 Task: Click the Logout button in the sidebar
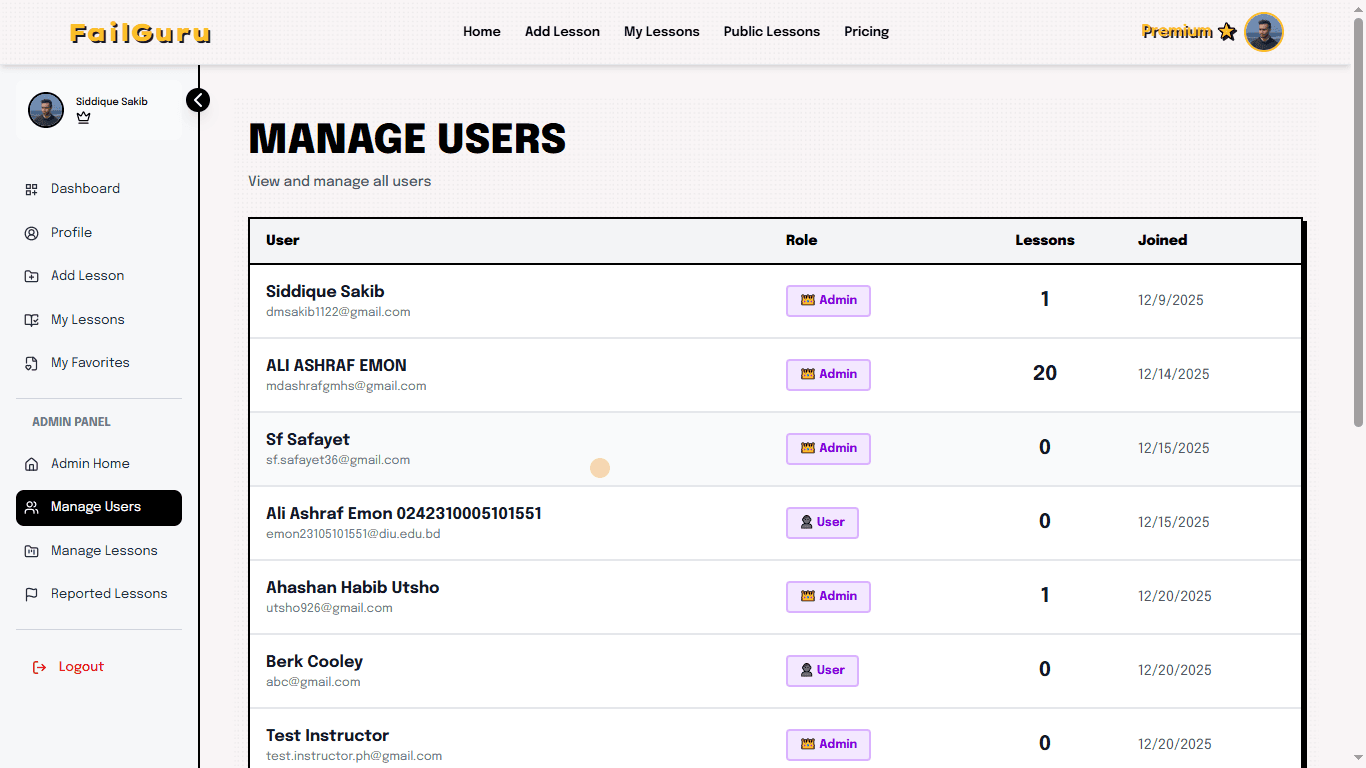click(x=68, y=667)
